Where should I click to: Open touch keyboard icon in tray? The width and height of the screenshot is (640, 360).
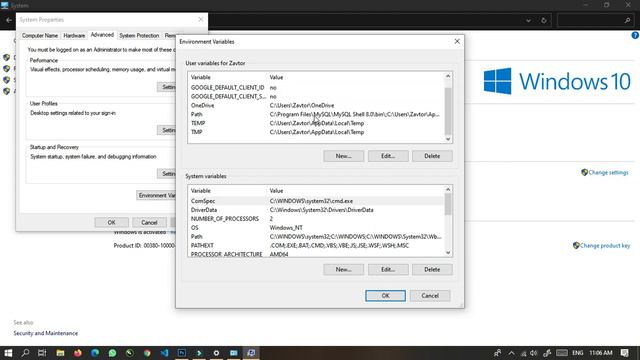pos(562,353)
